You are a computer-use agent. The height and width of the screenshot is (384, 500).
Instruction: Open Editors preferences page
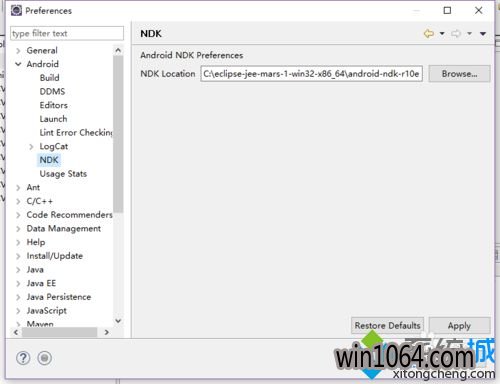pyautogui.click(x=54, y=105)
